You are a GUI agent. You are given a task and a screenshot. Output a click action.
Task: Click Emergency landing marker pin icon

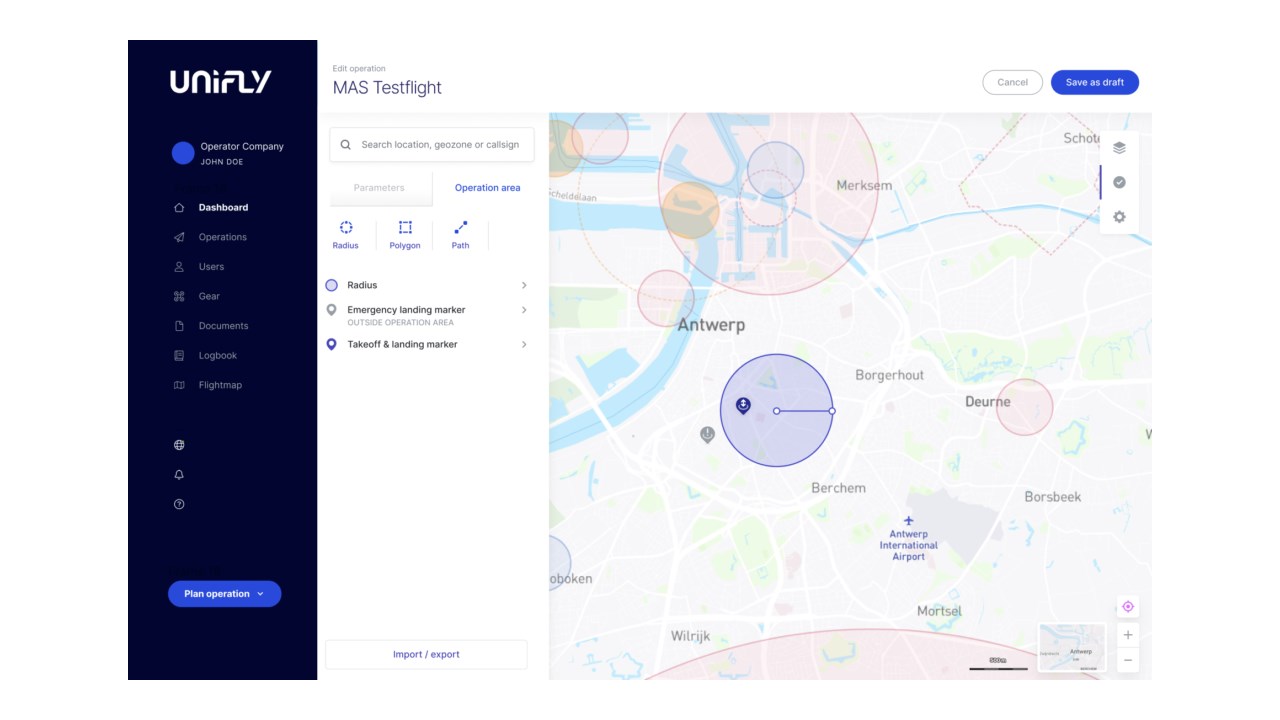tap(332, 311)
